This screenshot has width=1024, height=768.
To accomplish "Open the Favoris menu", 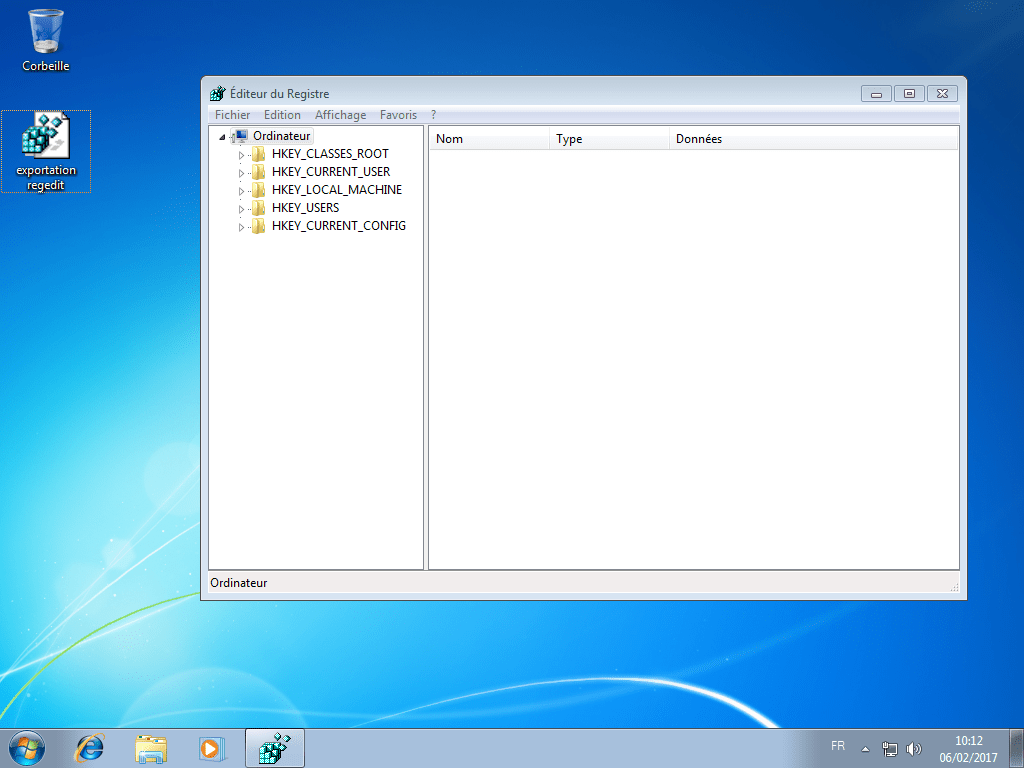I will (398, 114).
